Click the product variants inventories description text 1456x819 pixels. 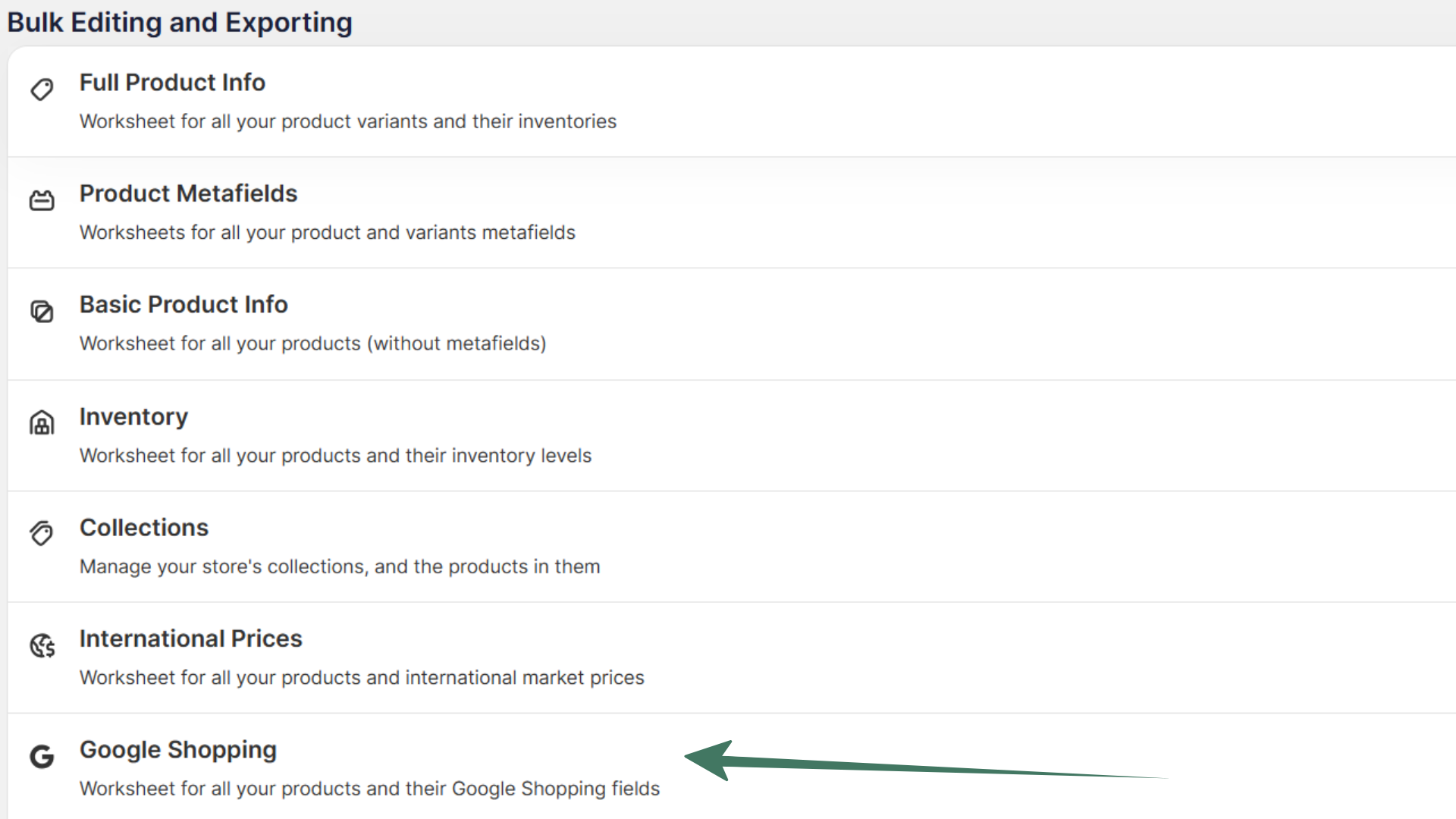(347, 121)
